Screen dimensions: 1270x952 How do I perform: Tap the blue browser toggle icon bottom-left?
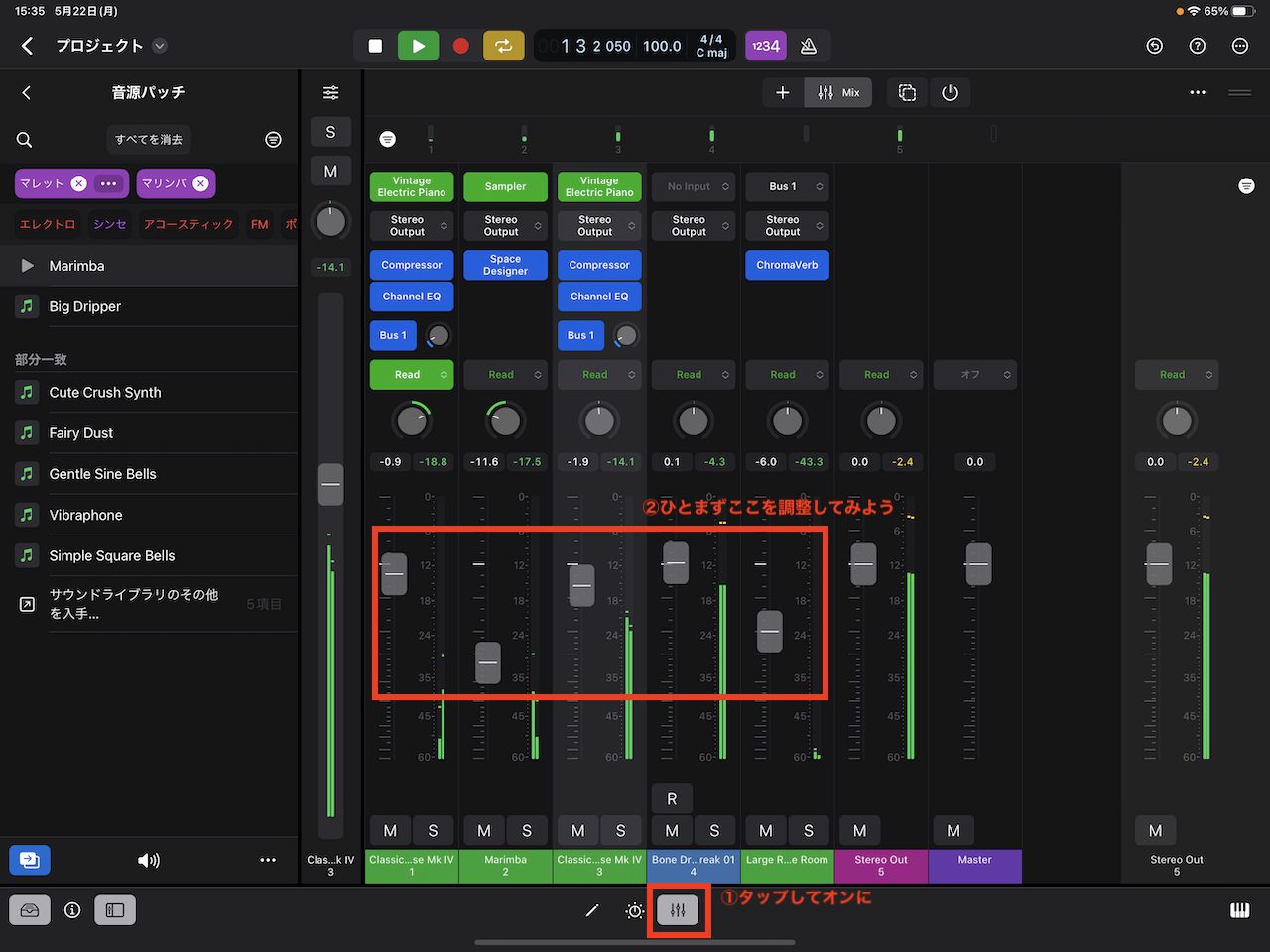(30, 860)
